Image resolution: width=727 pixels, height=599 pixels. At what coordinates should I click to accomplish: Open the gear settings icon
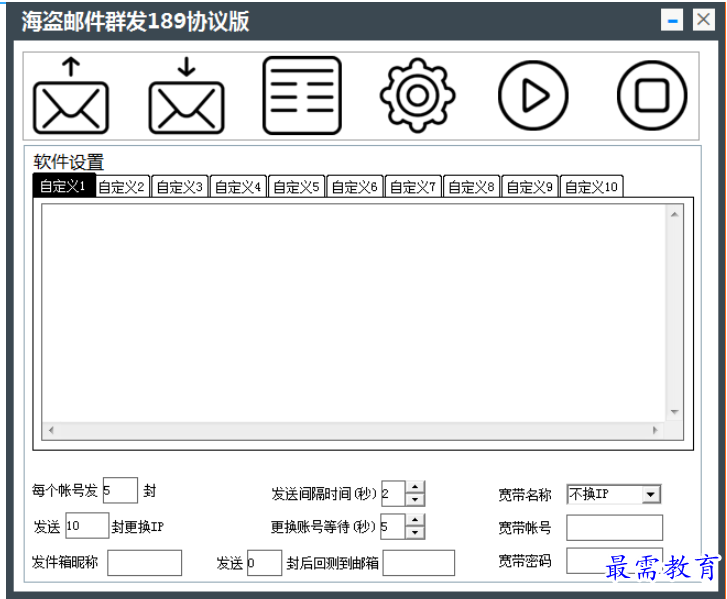[417, 96]
